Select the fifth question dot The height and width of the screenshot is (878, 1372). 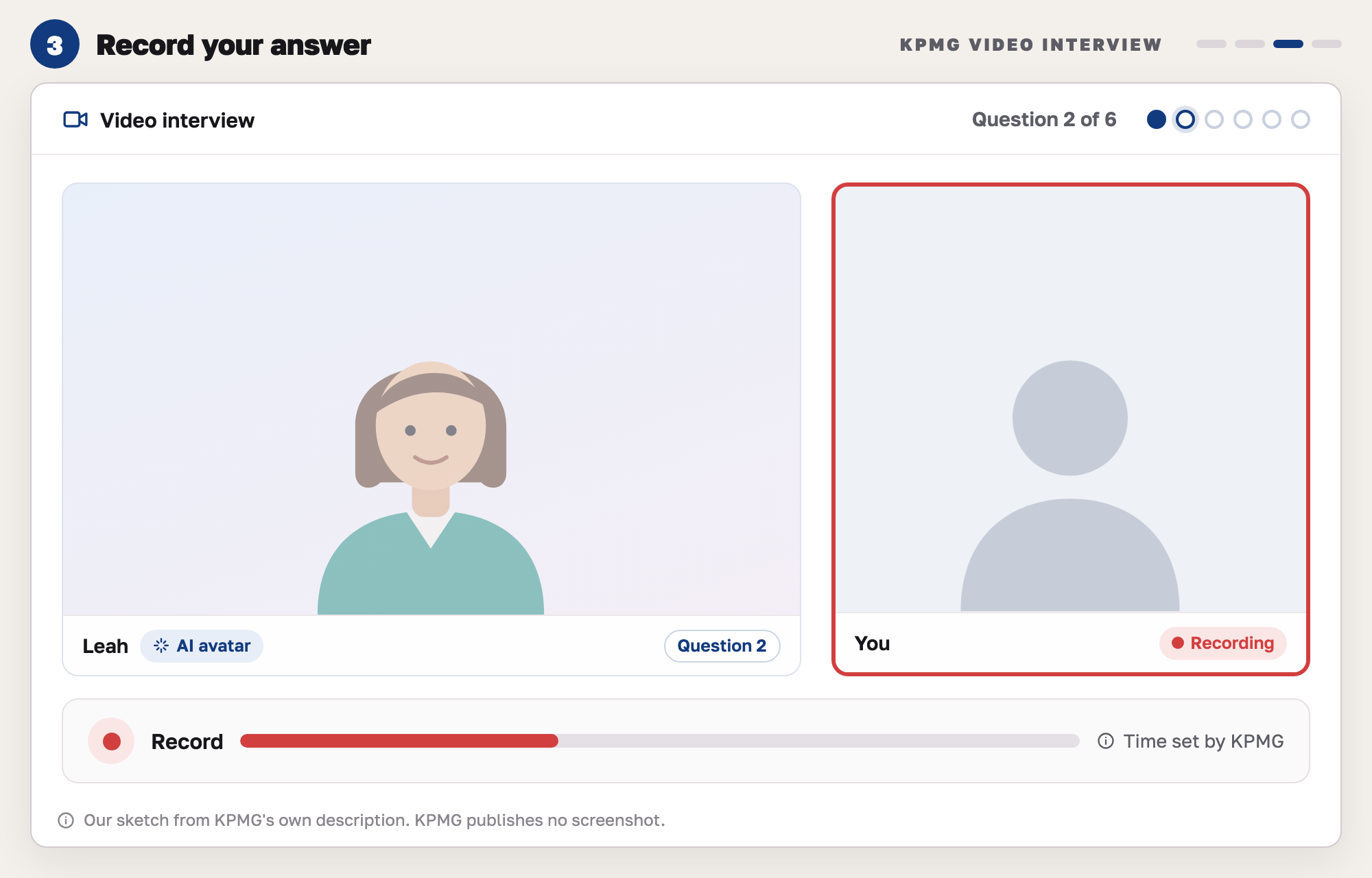coord(1272,119)
